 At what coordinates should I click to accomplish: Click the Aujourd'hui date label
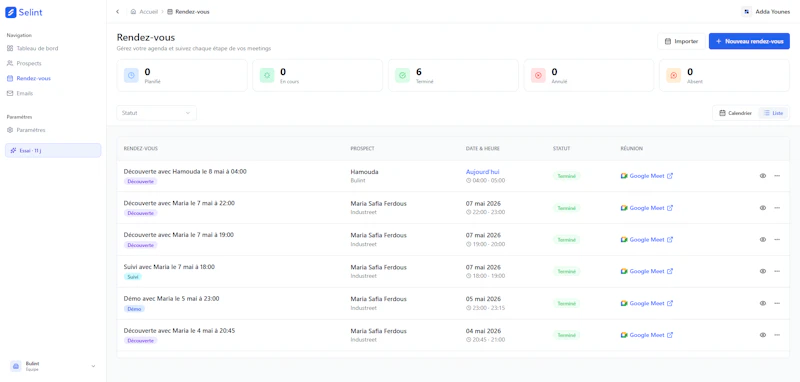pyautogui.click(x=483, y=172)
